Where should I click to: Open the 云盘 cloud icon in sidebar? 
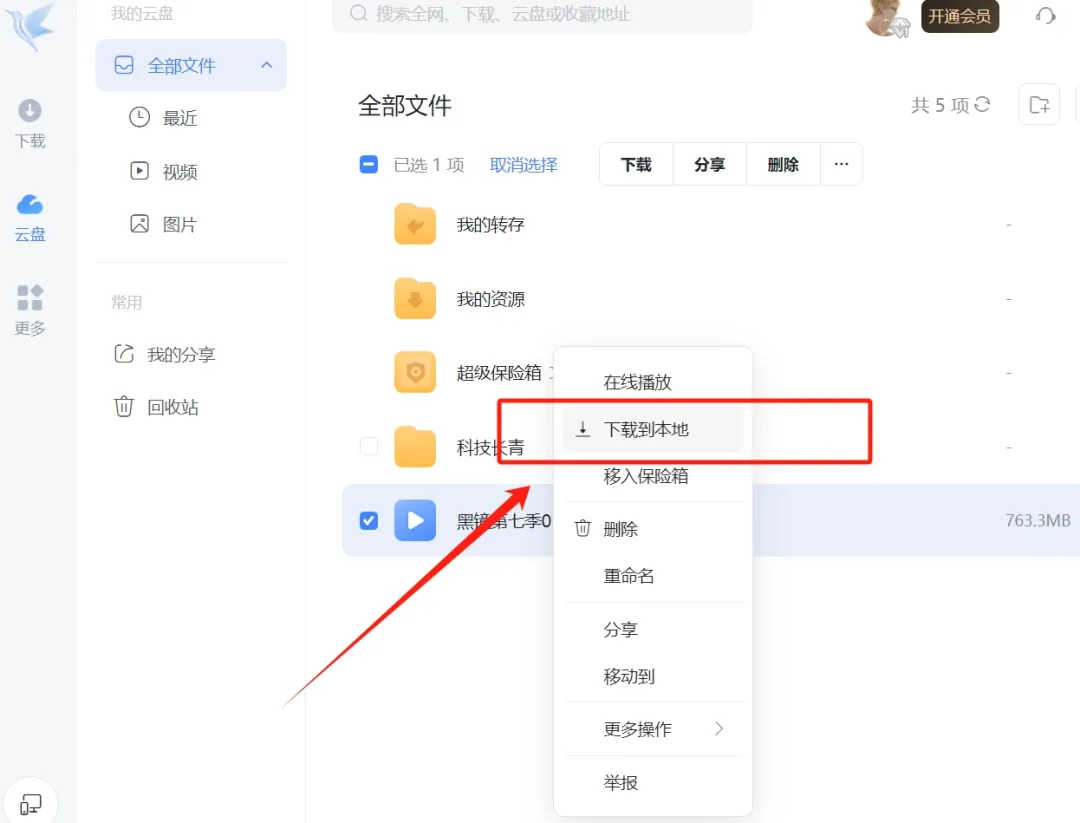tap(30, 217)
